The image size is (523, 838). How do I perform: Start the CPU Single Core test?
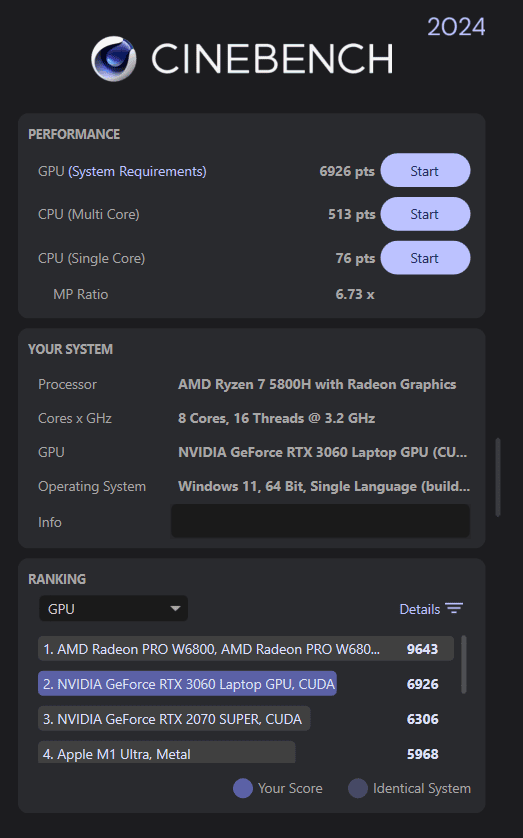(x=425, y=258)
